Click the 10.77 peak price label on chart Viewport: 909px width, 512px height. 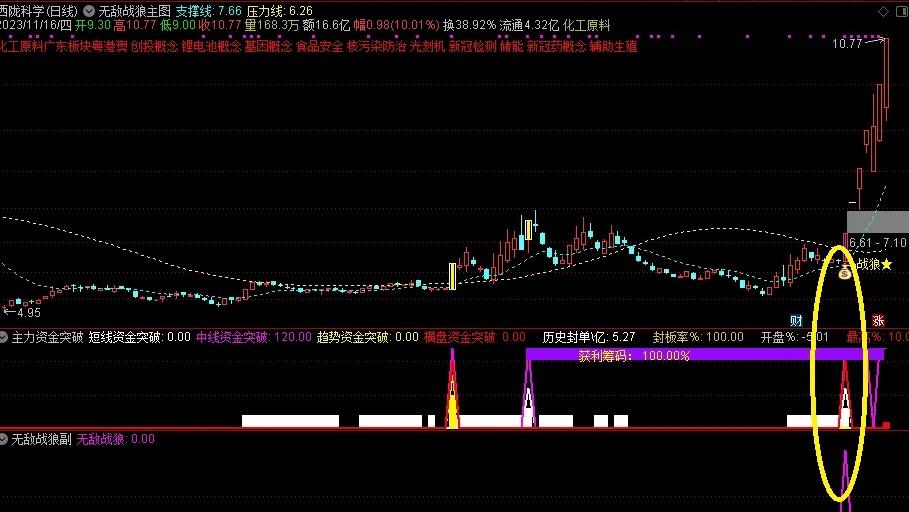click(x=846, y=43)
